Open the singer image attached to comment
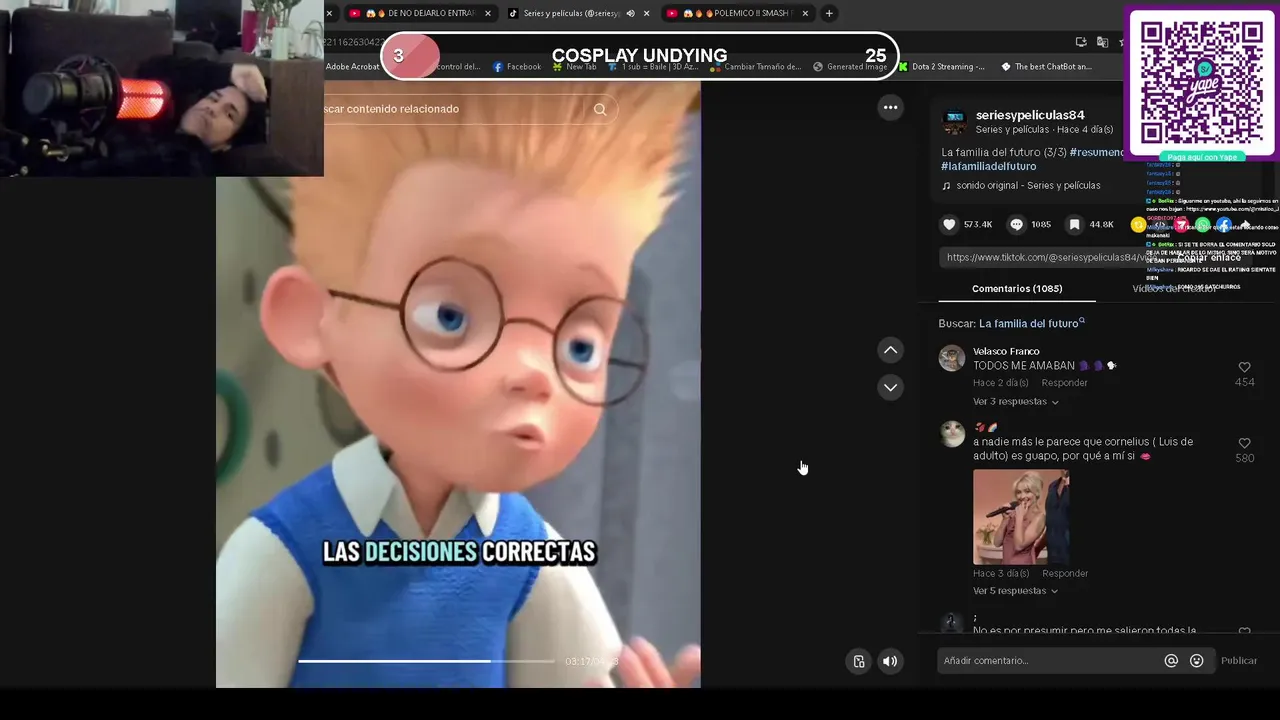 click(1021, 517)
